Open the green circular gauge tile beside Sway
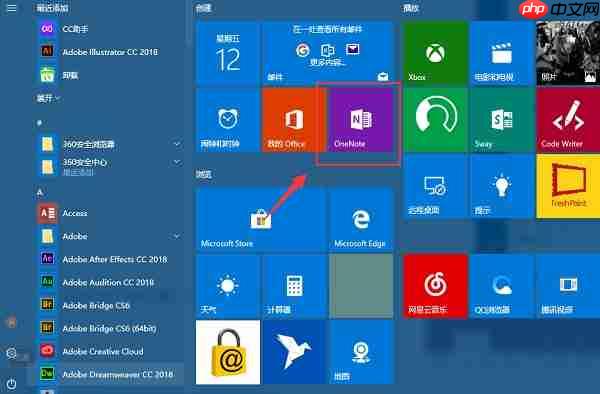This screenshot has height=394, width=600. point(436,120)
